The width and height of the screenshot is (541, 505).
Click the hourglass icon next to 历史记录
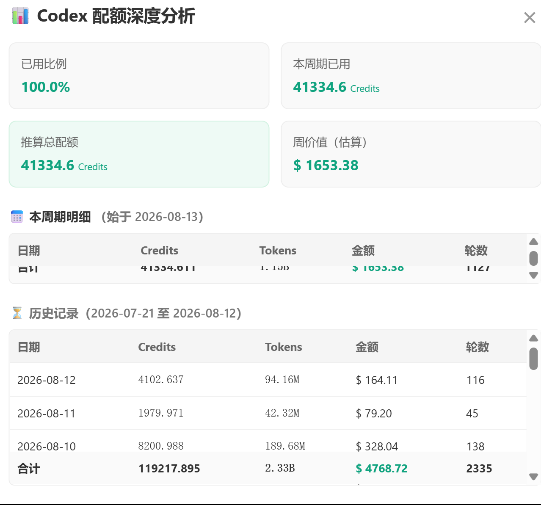click(17, 313)
